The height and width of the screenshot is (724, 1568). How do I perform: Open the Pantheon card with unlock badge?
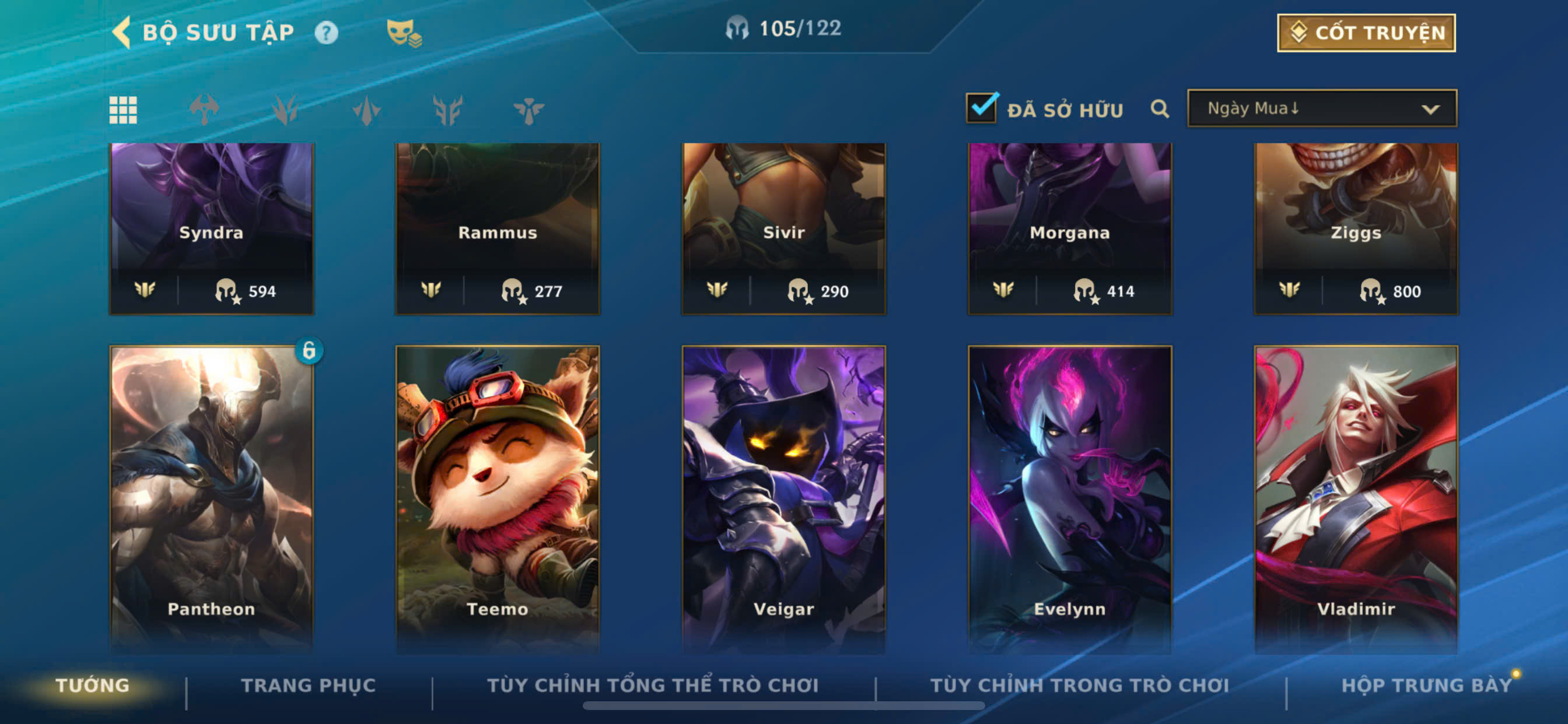(211, 499)
